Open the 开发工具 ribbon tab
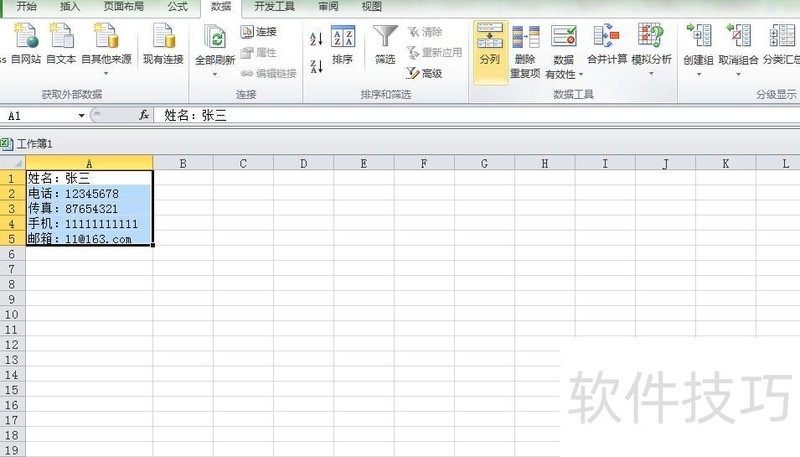Viewport: 800px width, 457px height. (x=274, y=7)
